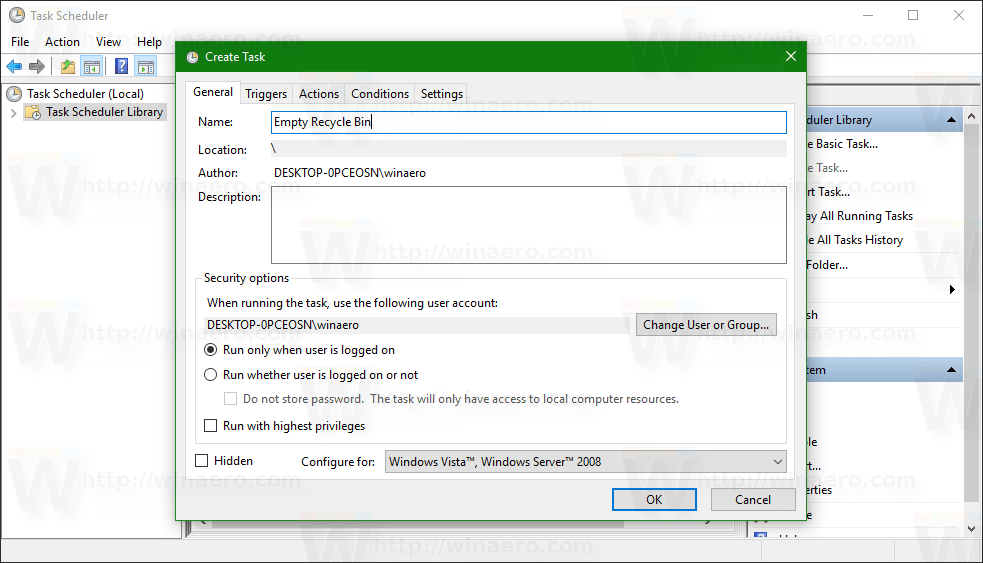983x563 pixels.
Task: Collapse the Scheduler Library actions section
Action: (x=951, y=120)
